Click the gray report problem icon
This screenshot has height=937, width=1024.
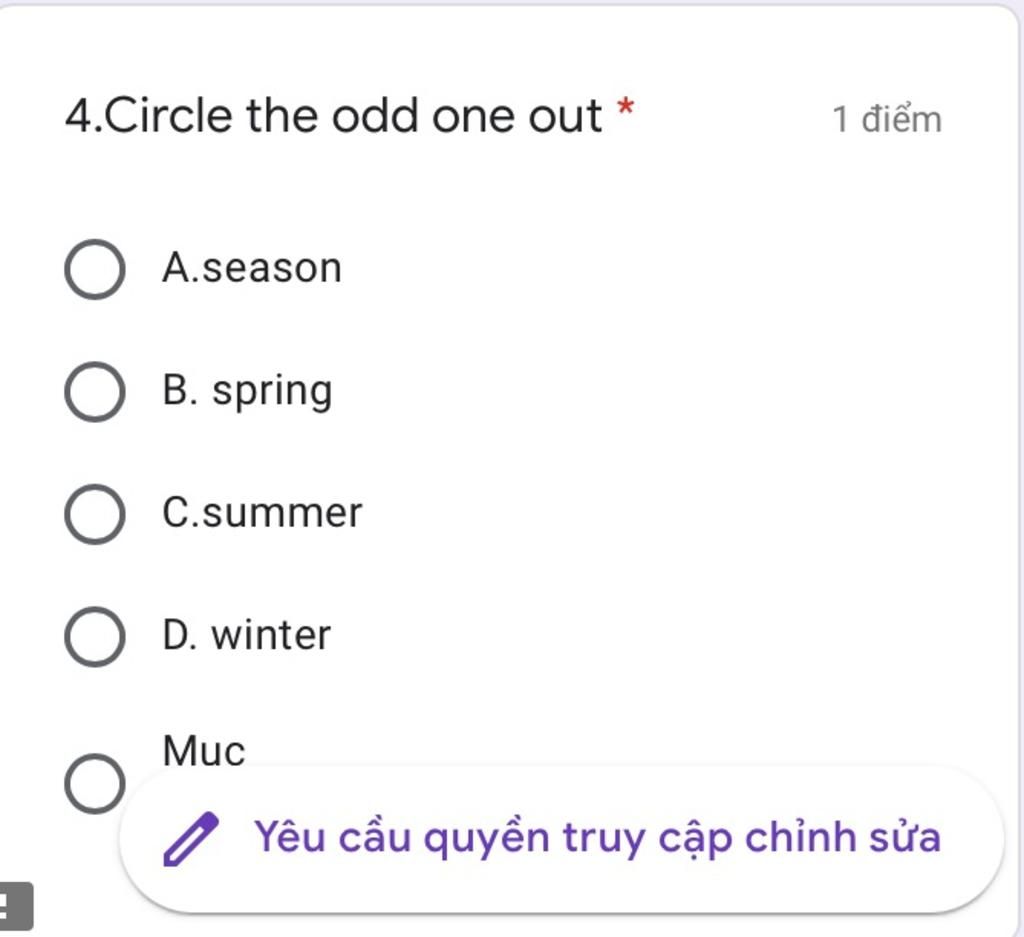[x=14, y=906]
